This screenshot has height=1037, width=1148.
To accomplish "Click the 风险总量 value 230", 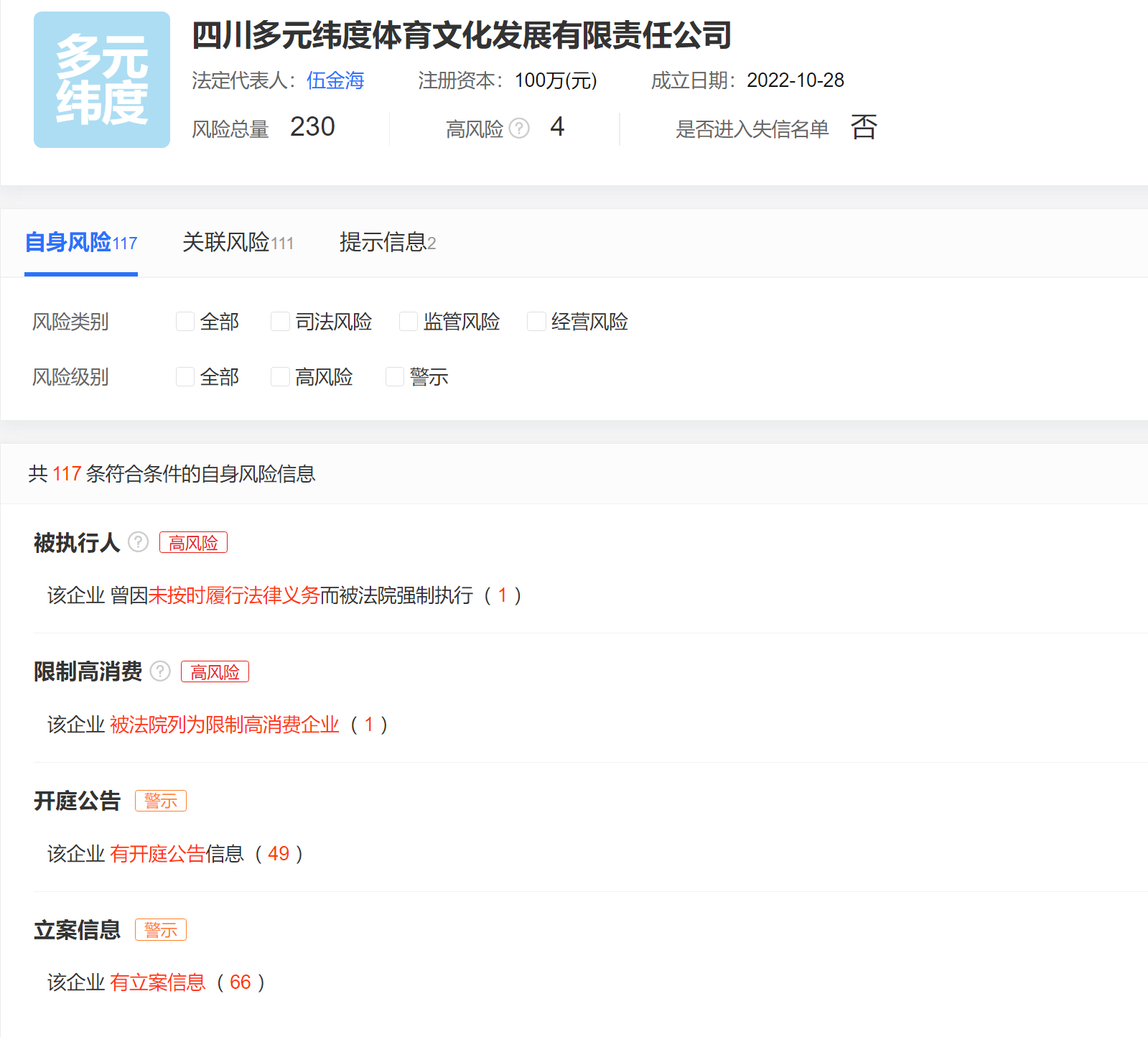I will pyautogui.click(x=312, y=127).
